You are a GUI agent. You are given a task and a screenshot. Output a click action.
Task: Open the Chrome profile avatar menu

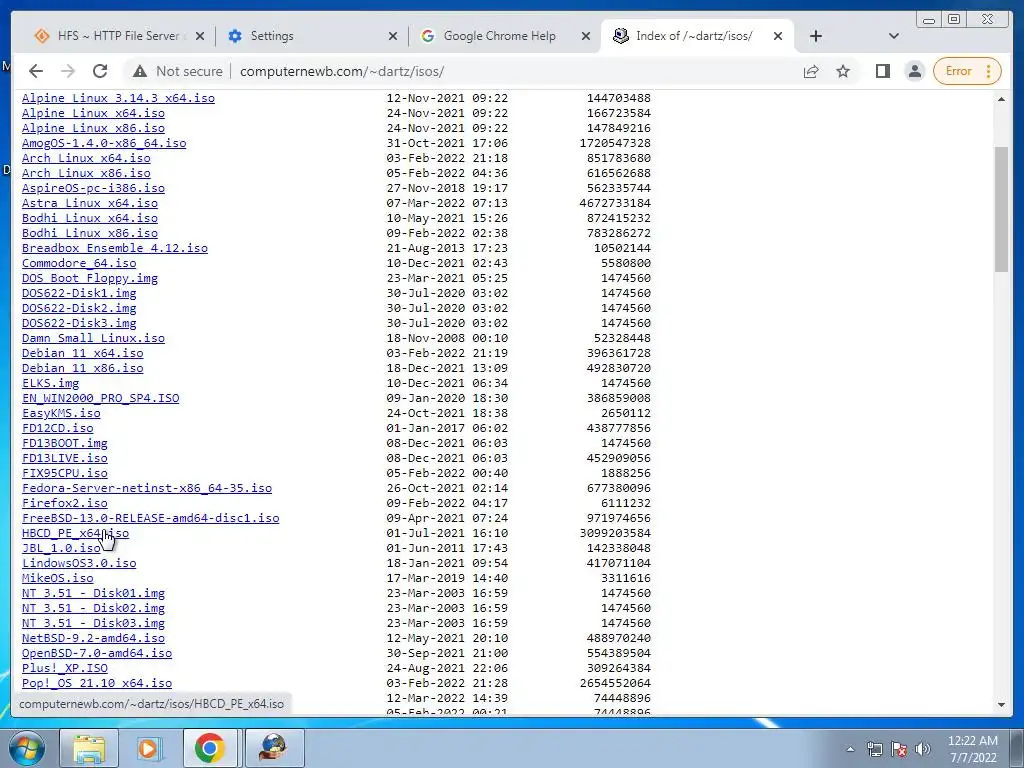click(914, 71)
